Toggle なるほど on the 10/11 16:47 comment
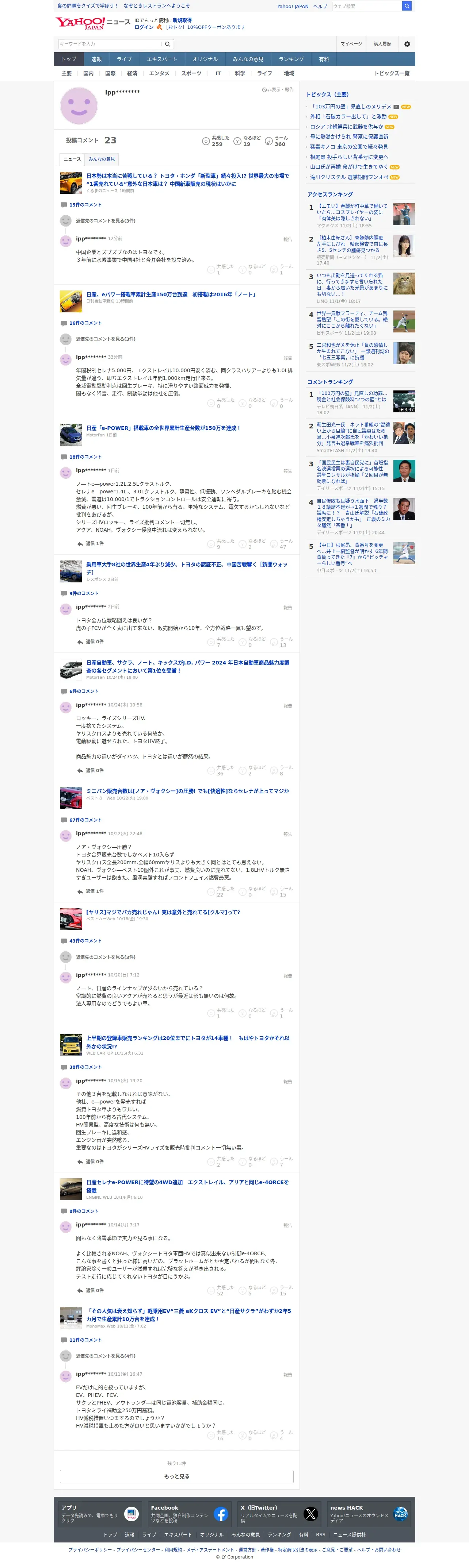This screenshot has width=469, height=1568. pyautogui.click(x=252, y=1435)
